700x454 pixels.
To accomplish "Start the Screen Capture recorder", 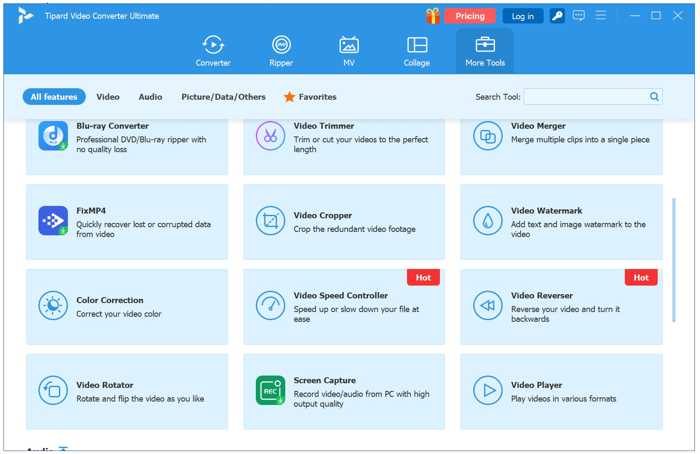I will 343,391.
